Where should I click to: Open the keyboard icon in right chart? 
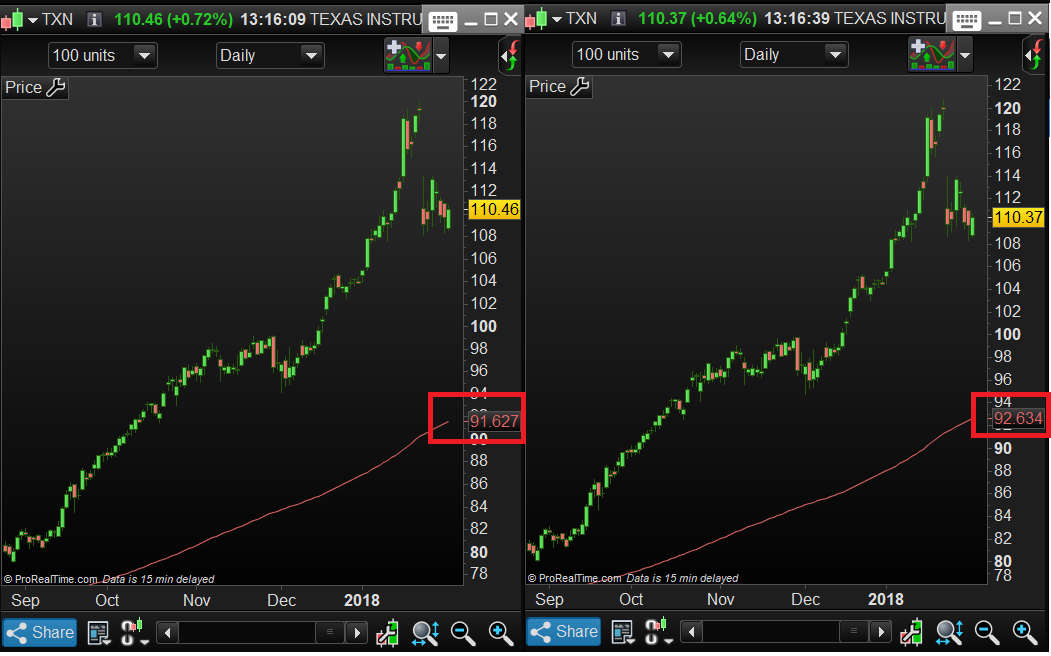point(967,21)
